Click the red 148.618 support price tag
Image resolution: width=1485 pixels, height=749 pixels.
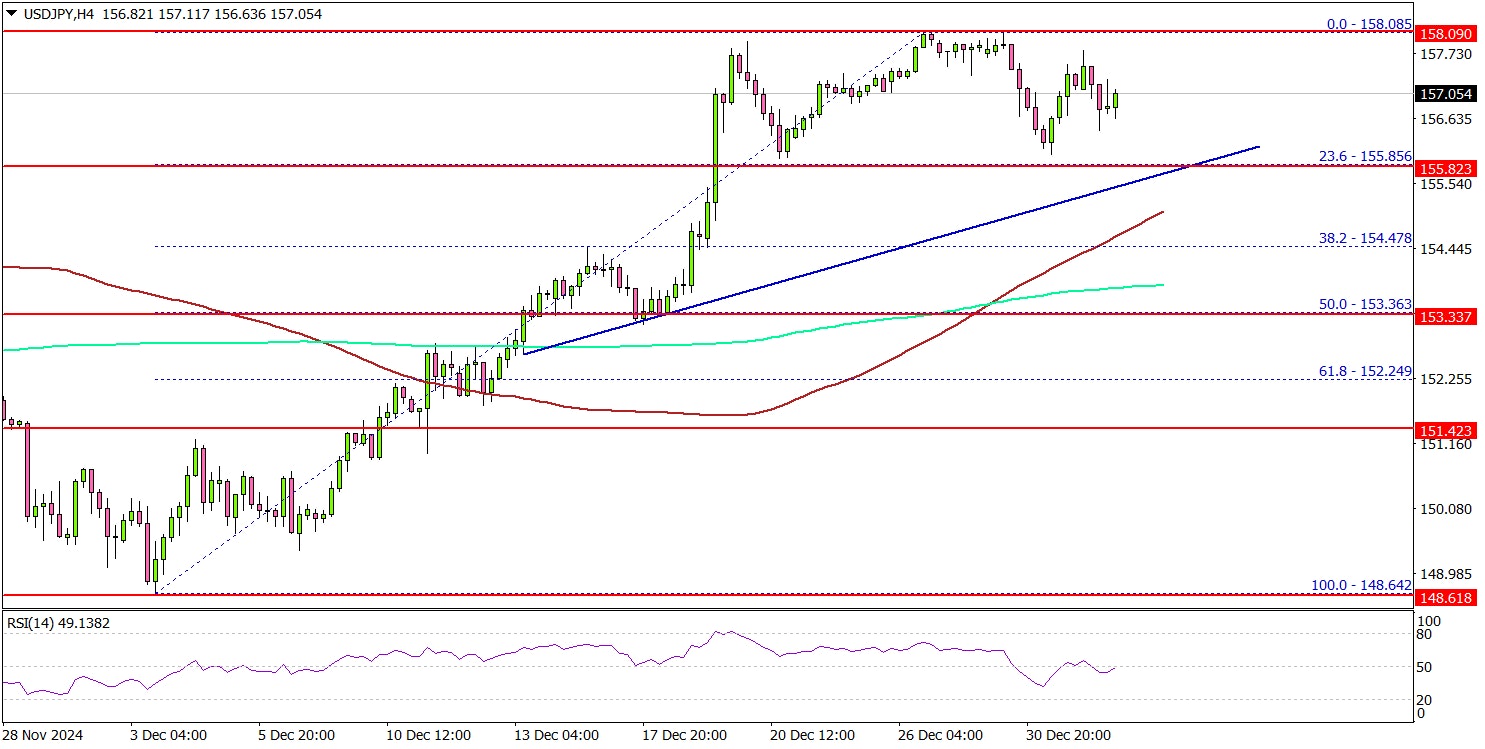[x=1447, y=596]
